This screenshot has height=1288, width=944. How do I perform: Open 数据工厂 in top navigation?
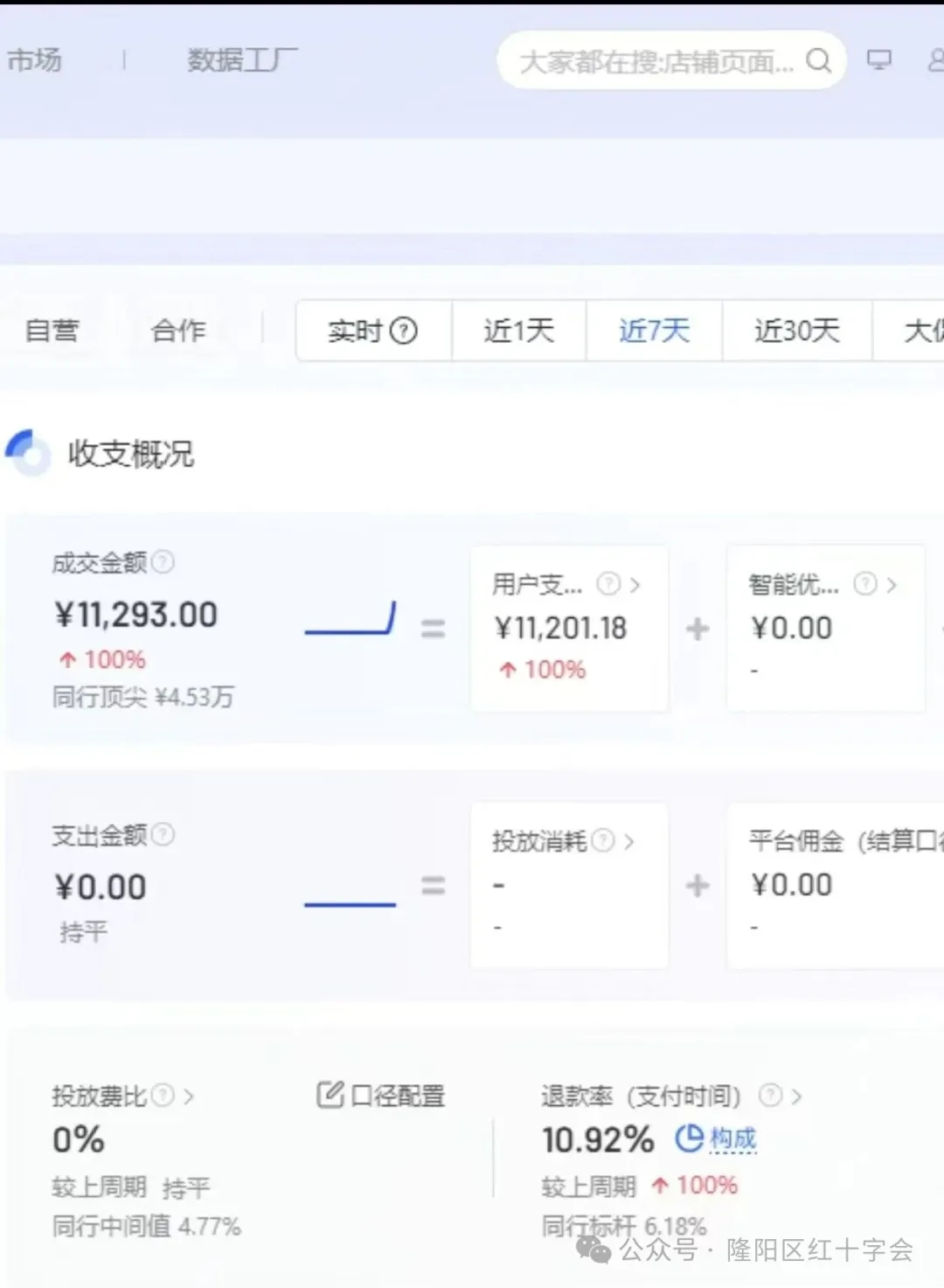242,59
